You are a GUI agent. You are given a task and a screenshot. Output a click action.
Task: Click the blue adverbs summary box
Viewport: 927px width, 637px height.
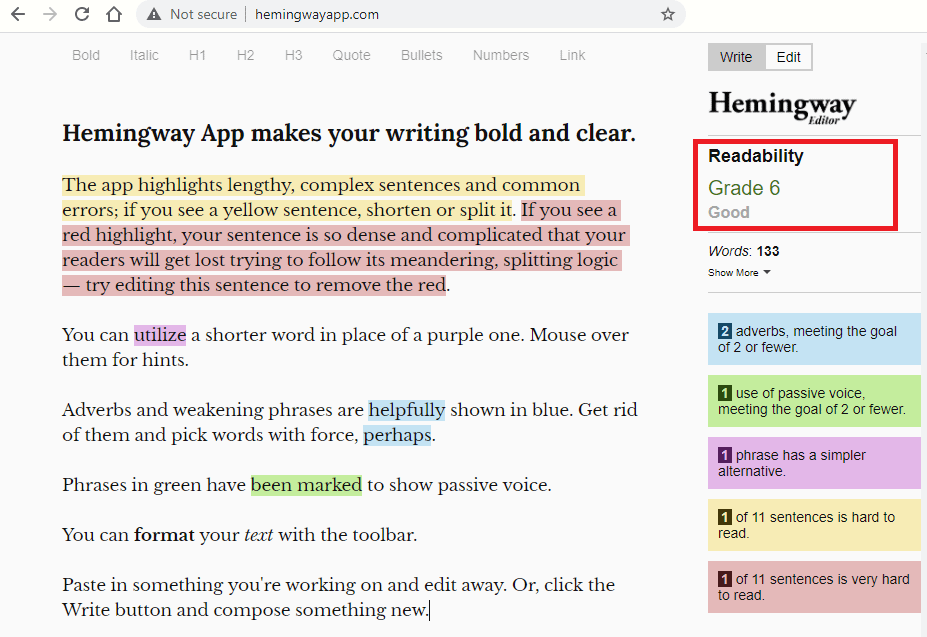tap(814, 339)
